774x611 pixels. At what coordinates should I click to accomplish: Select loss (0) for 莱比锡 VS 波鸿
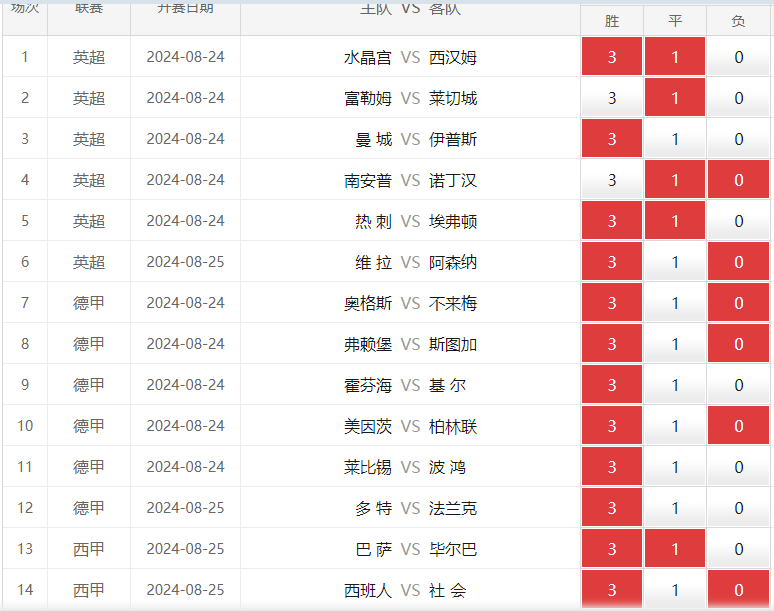click(x=738, y=466)
